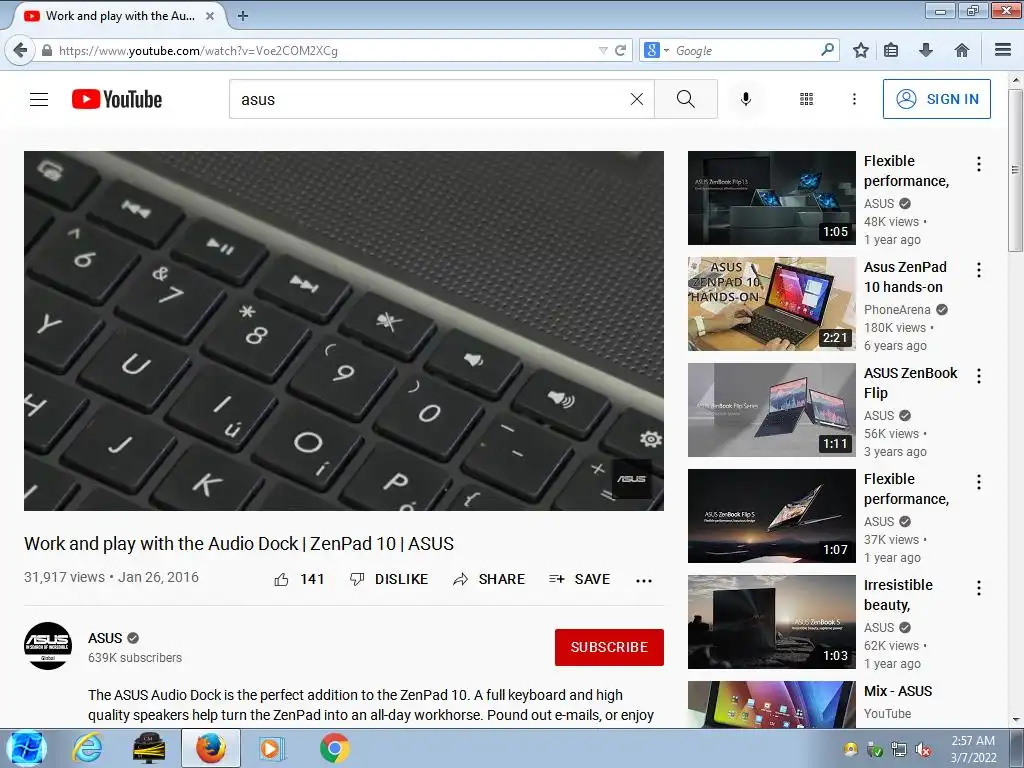Open the ASUS channel avatar

click(x=48, y=646)
